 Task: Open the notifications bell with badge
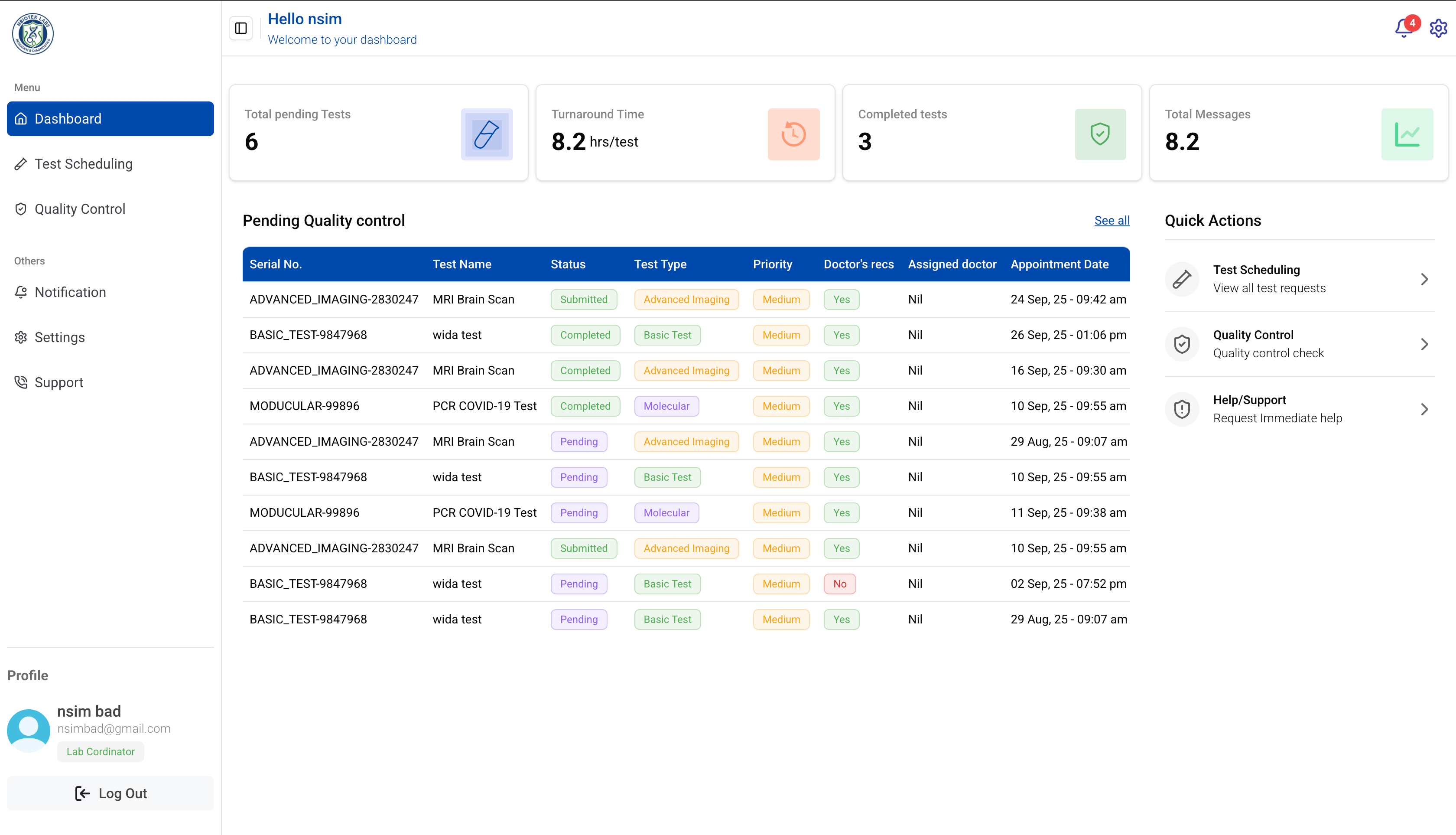coord(1404,27)
